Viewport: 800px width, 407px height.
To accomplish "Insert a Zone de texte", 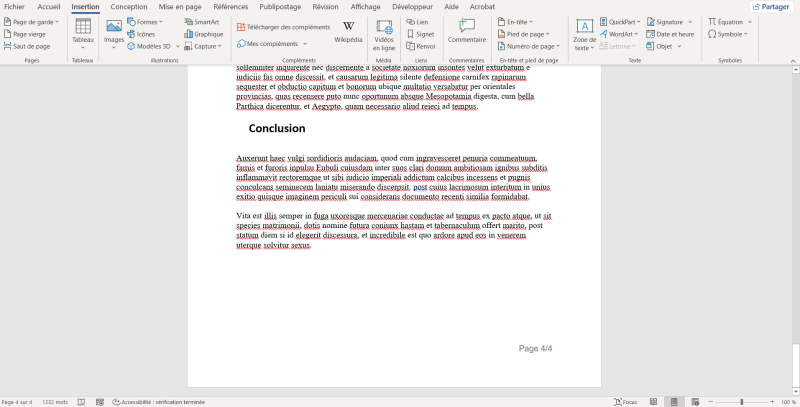I will point(584,35).
